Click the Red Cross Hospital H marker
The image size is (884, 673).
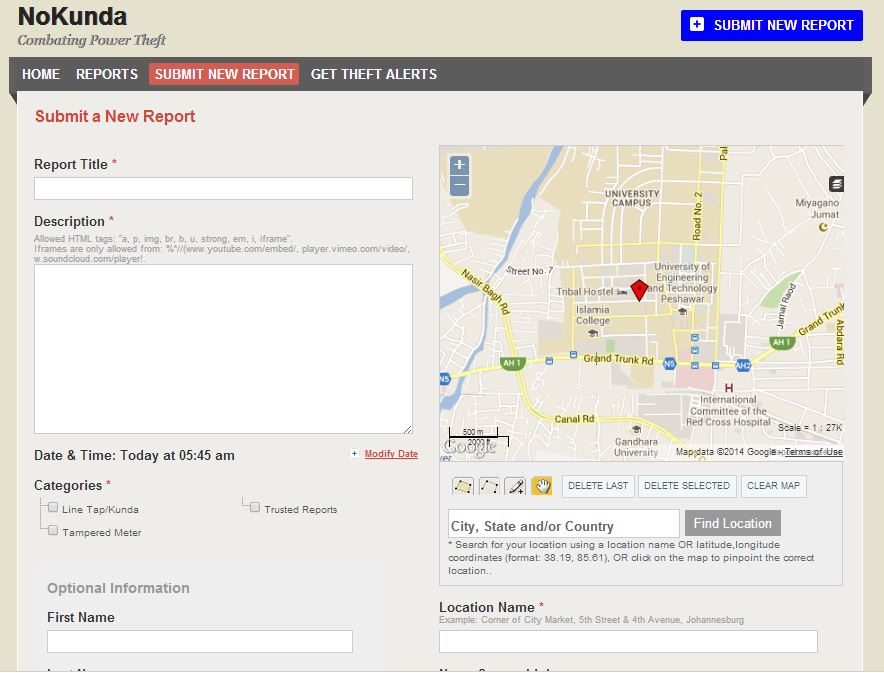pyautogui.click(x=729, y=388)
